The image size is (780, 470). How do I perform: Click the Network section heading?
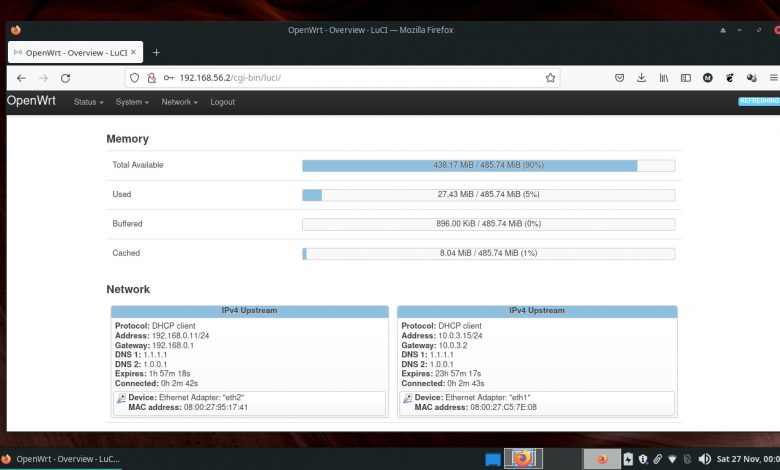[128, 289]
